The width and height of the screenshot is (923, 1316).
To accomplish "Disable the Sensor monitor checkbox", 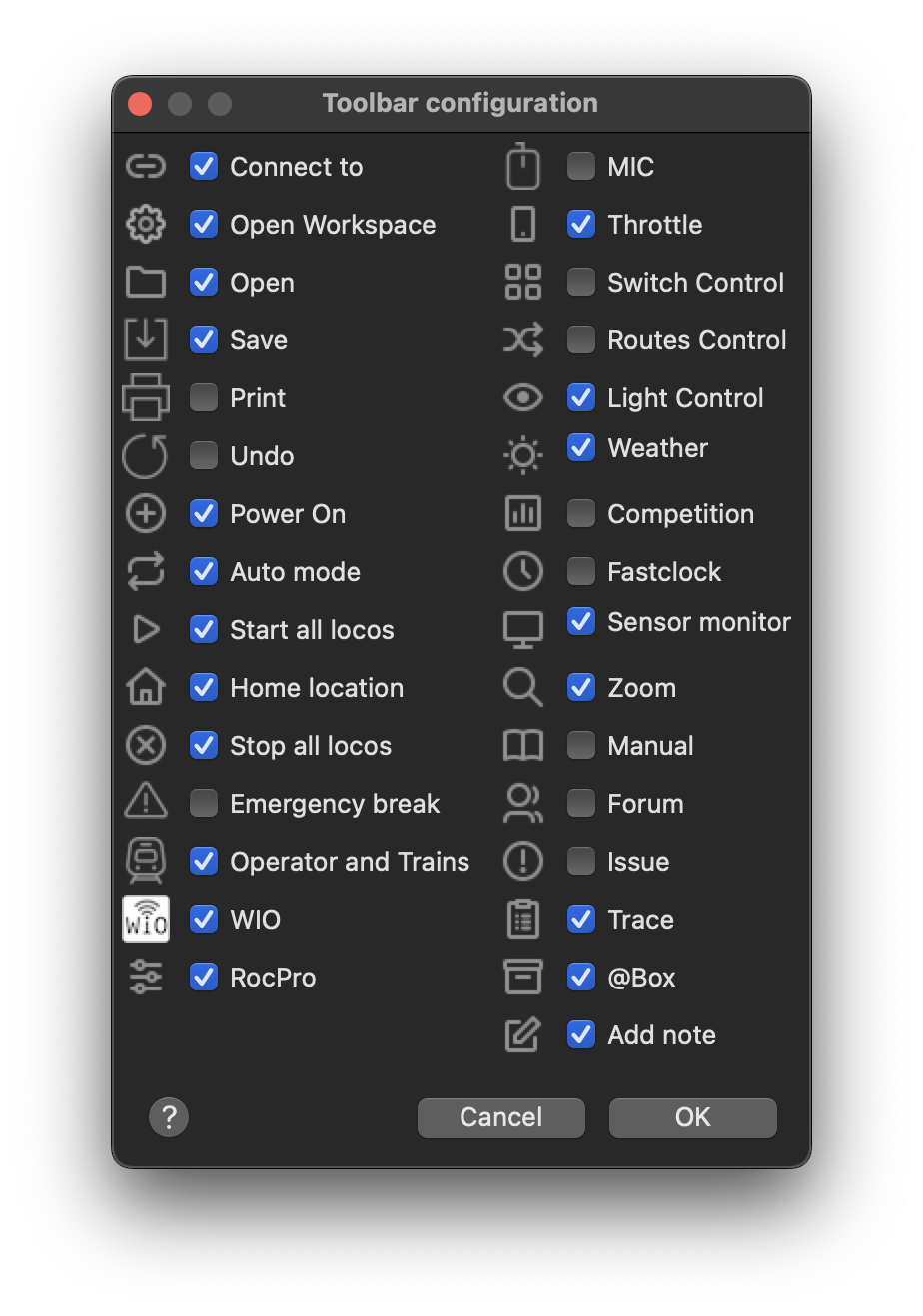I will pos(581,621).
